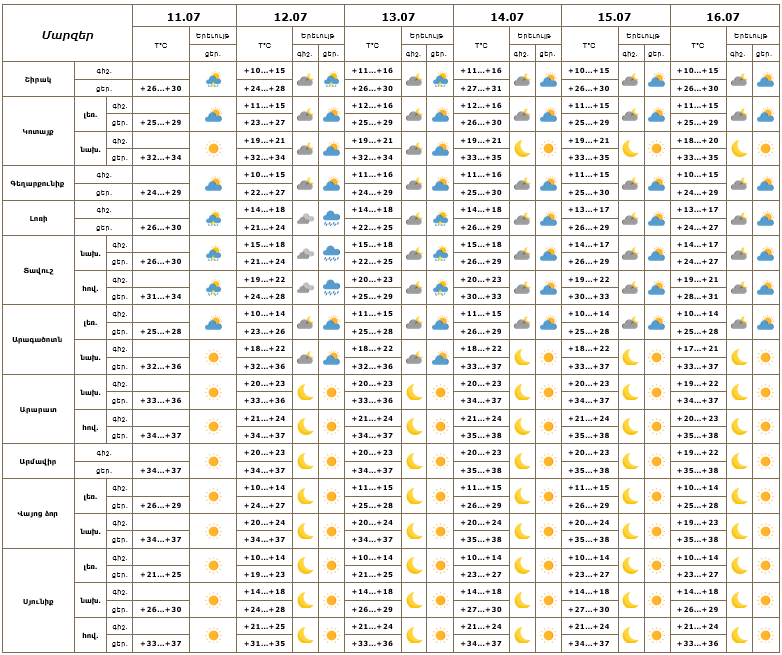Click the Լոռի night cloudy icon for 12.07
Image resolution: width=782 pixels, height=655 pixels.
305,218
